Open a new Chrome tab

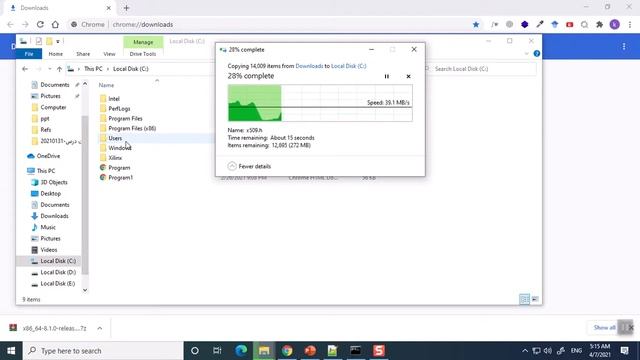click(x=127, y=8)
